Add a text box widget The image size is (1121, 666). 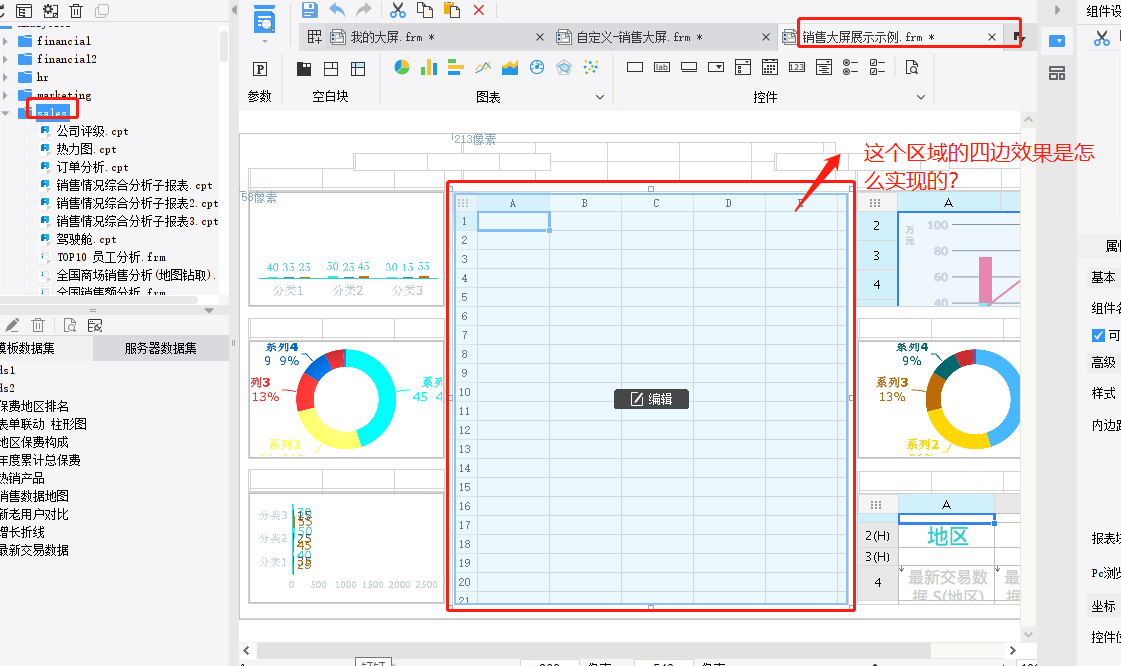point(635,67)
